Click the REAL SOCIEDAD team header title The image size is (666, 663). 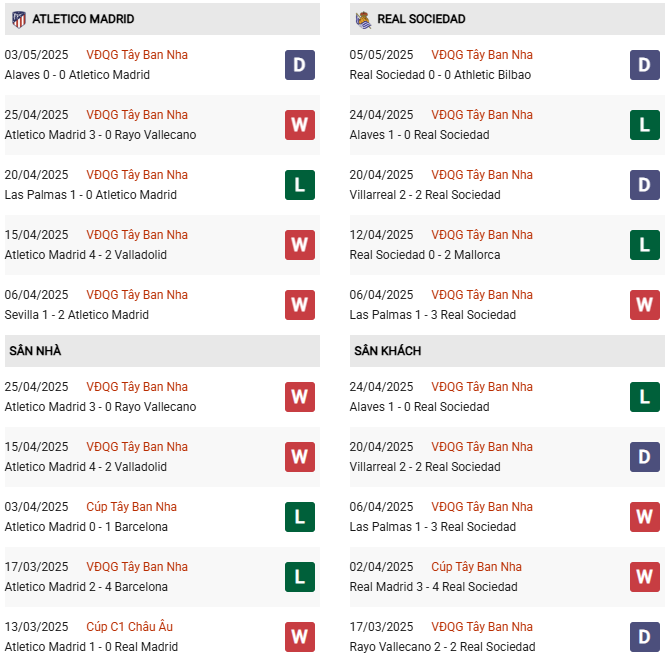coord(421,19)
